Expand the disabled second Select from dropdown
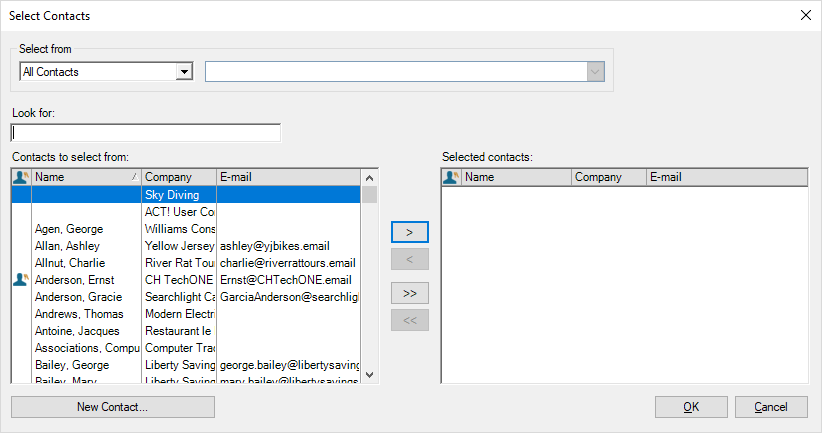 [596, 71]
